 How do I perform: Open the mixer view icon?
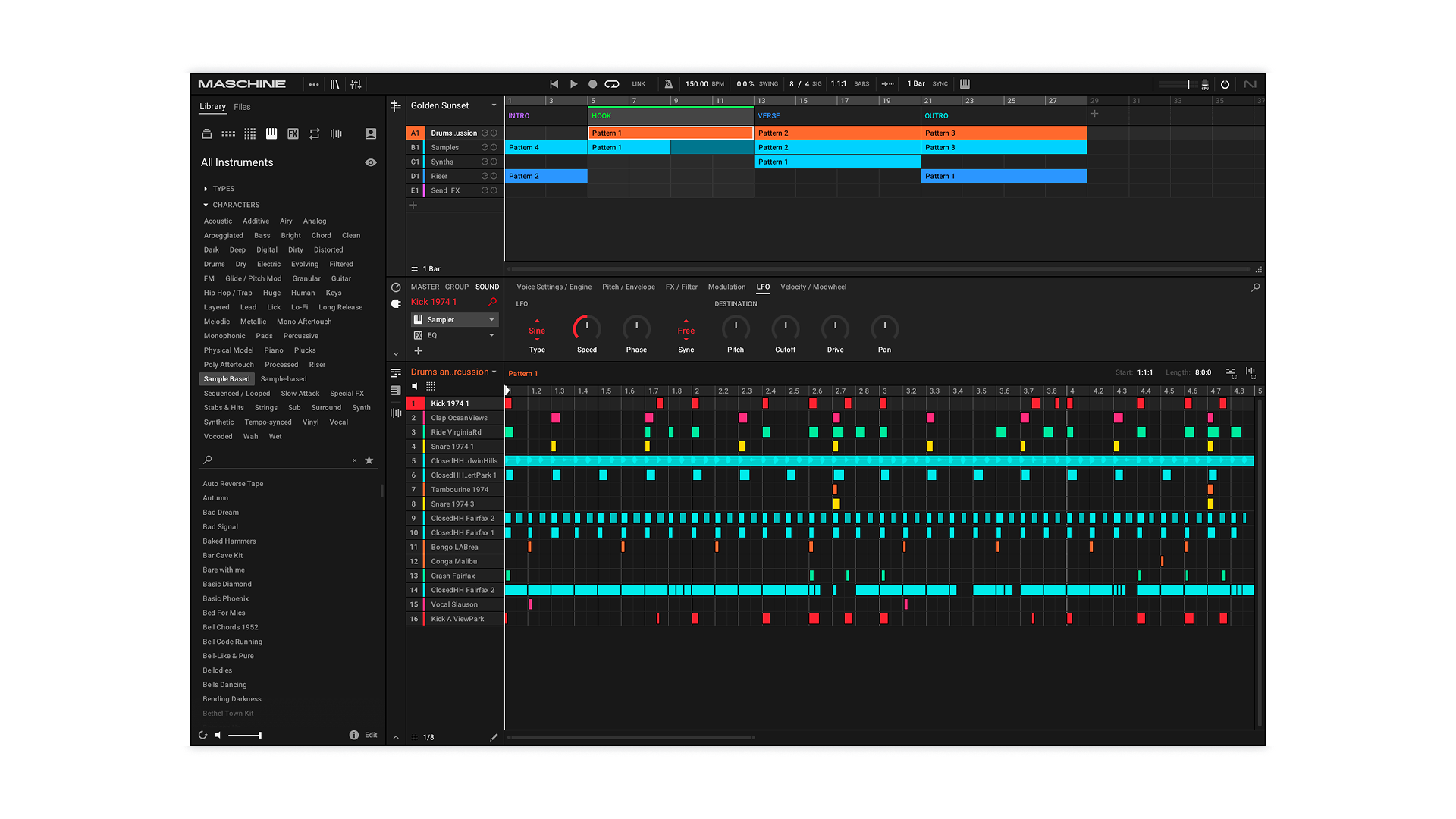pyautogui.click(x=356, y=84)
